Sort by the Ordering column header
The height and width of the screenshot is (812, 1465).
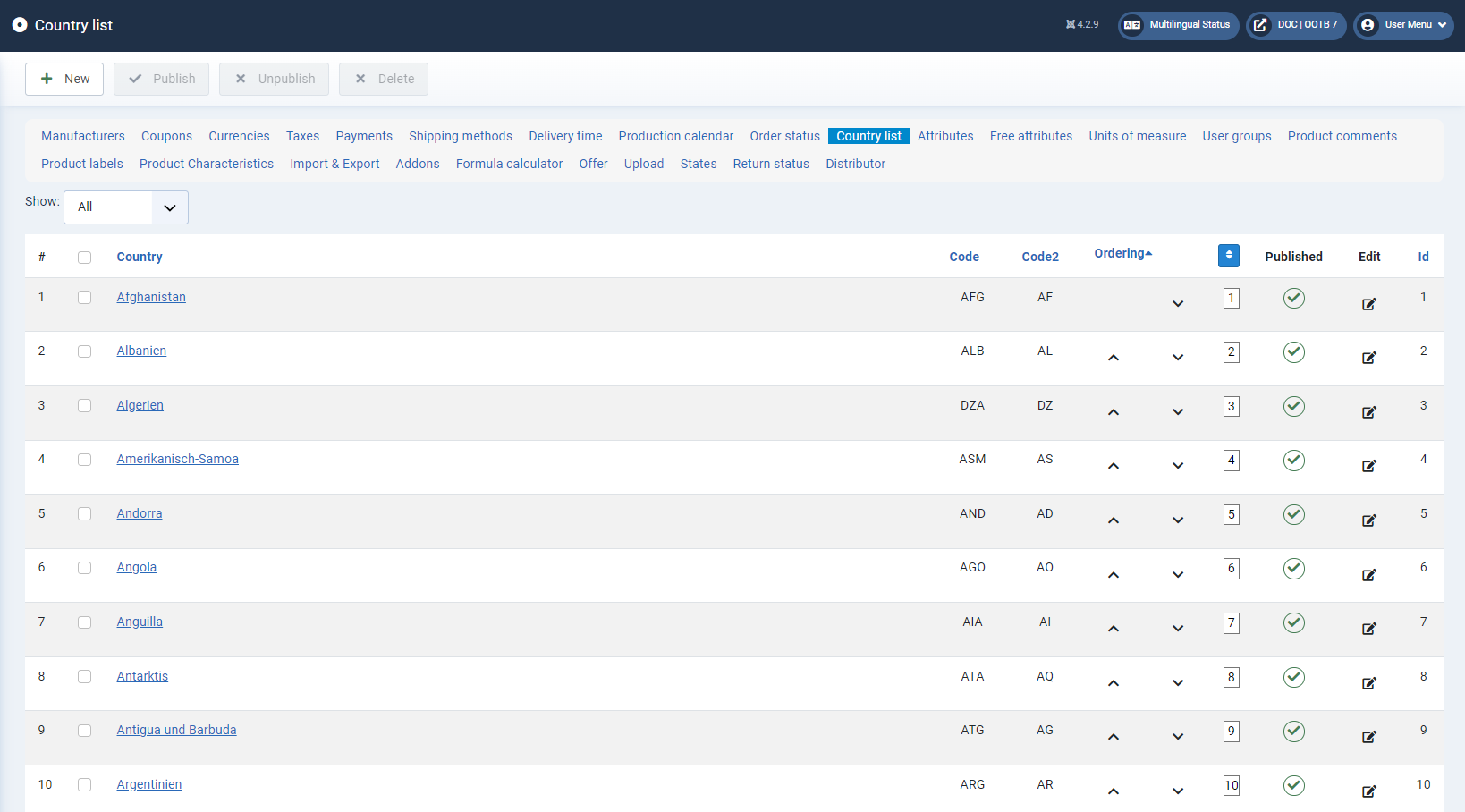tap(1122, 254)
